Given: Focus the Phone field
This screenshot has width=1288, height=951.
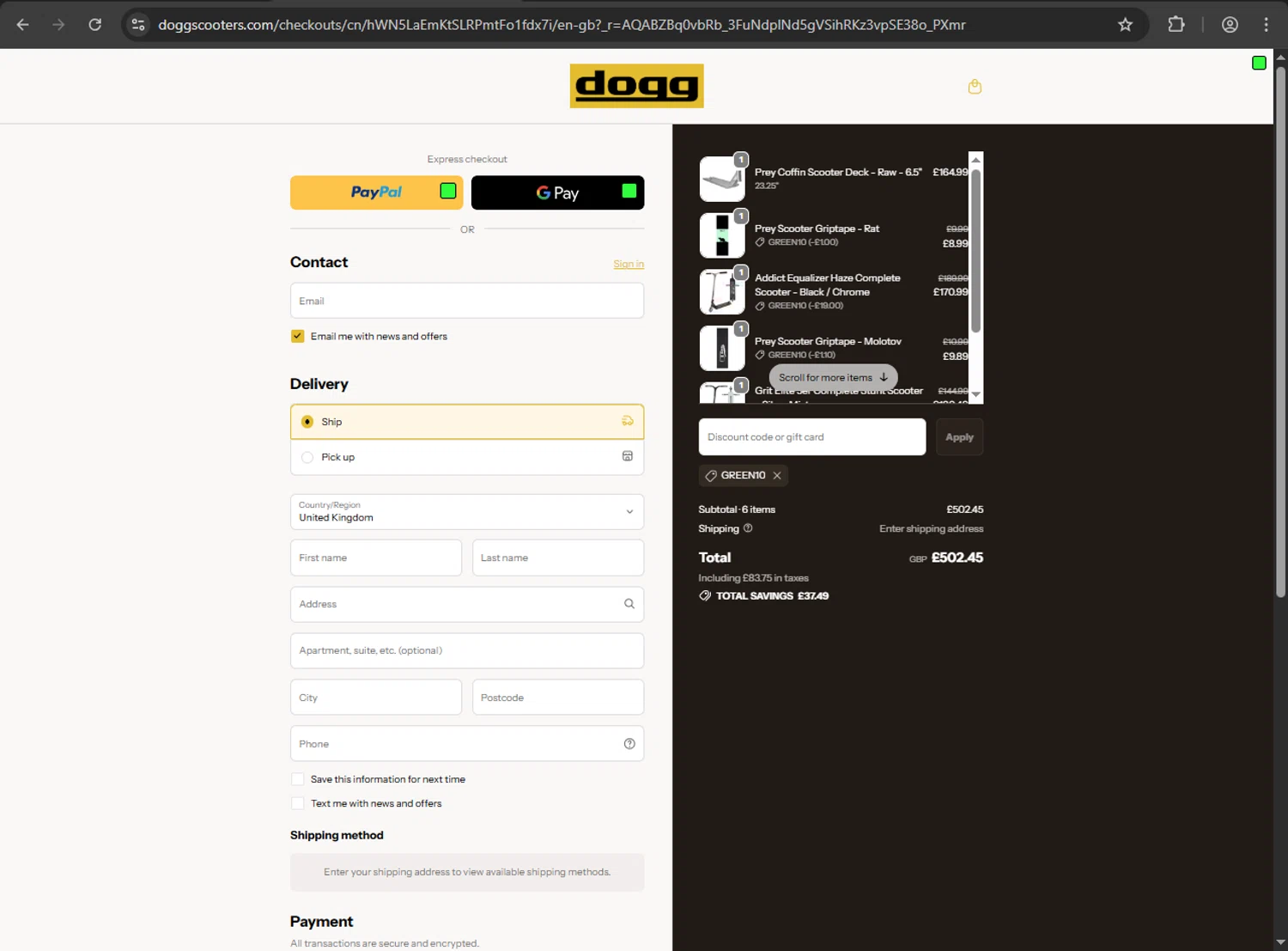Looking at the screenshot, I should point(467,744).
